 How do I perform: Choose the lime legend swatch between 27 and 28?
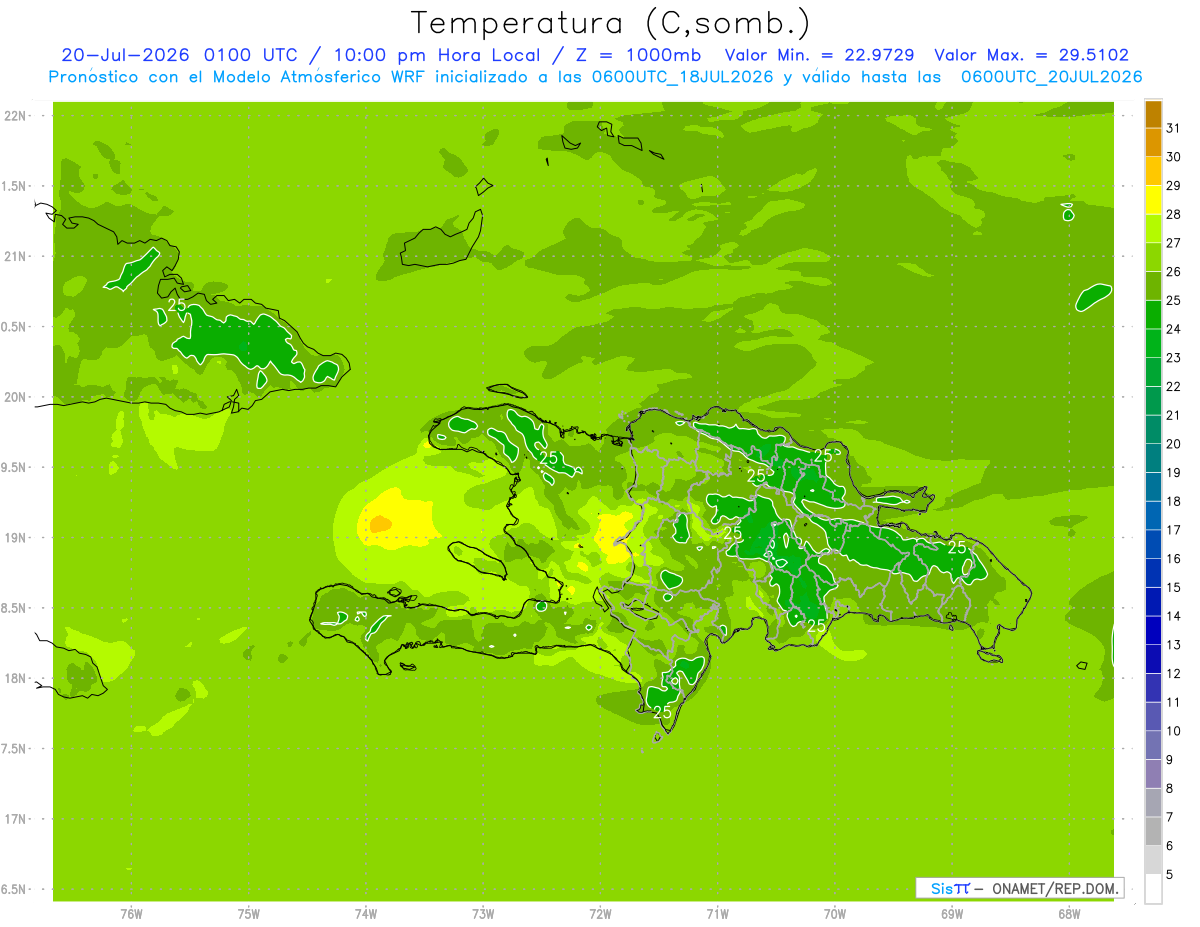tap(1153, 229)
